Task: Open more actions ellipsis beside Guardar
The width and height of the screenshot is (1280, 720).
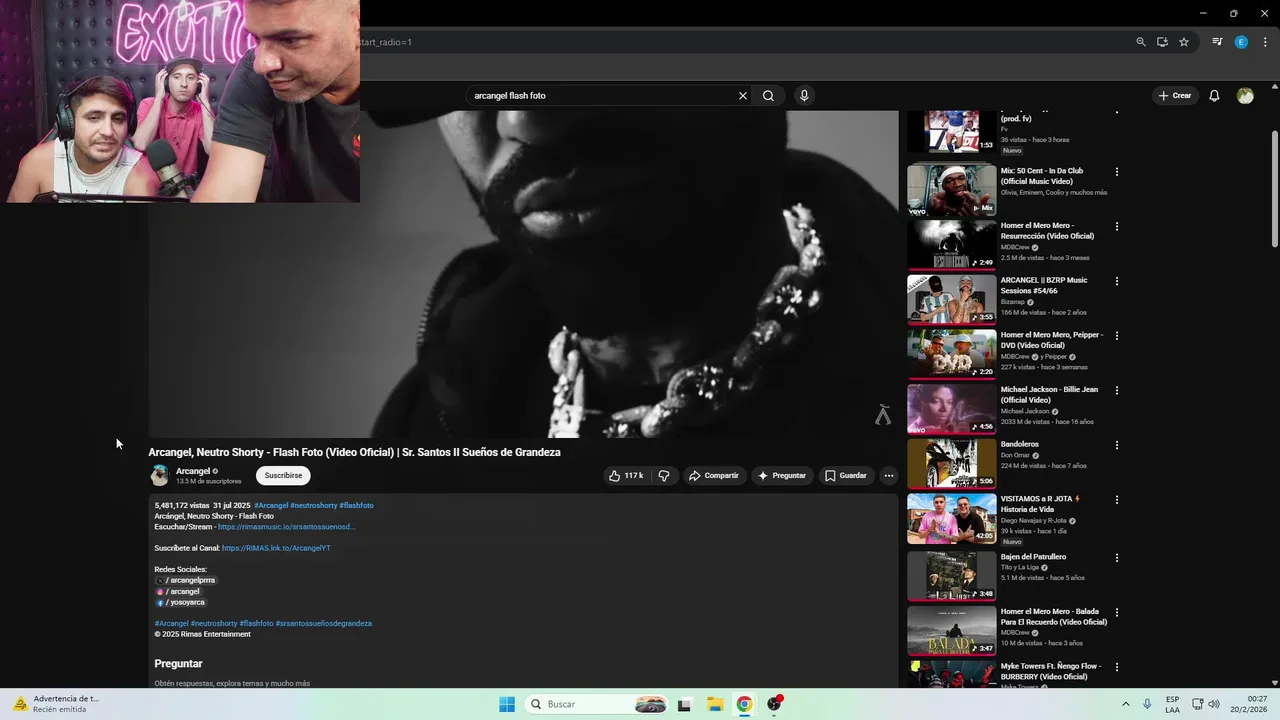Action: click(x=888, y=476)
